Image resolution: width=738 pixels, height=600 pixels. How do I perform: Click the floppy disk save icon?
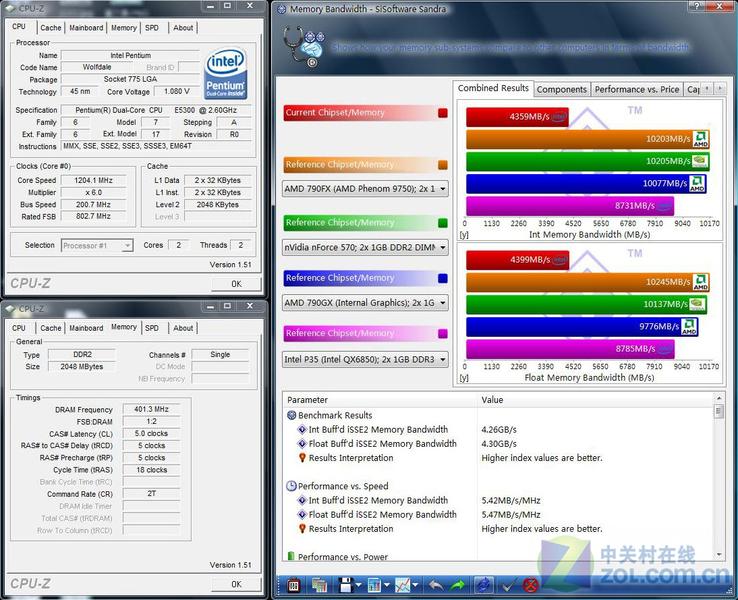tap(346, 585)
